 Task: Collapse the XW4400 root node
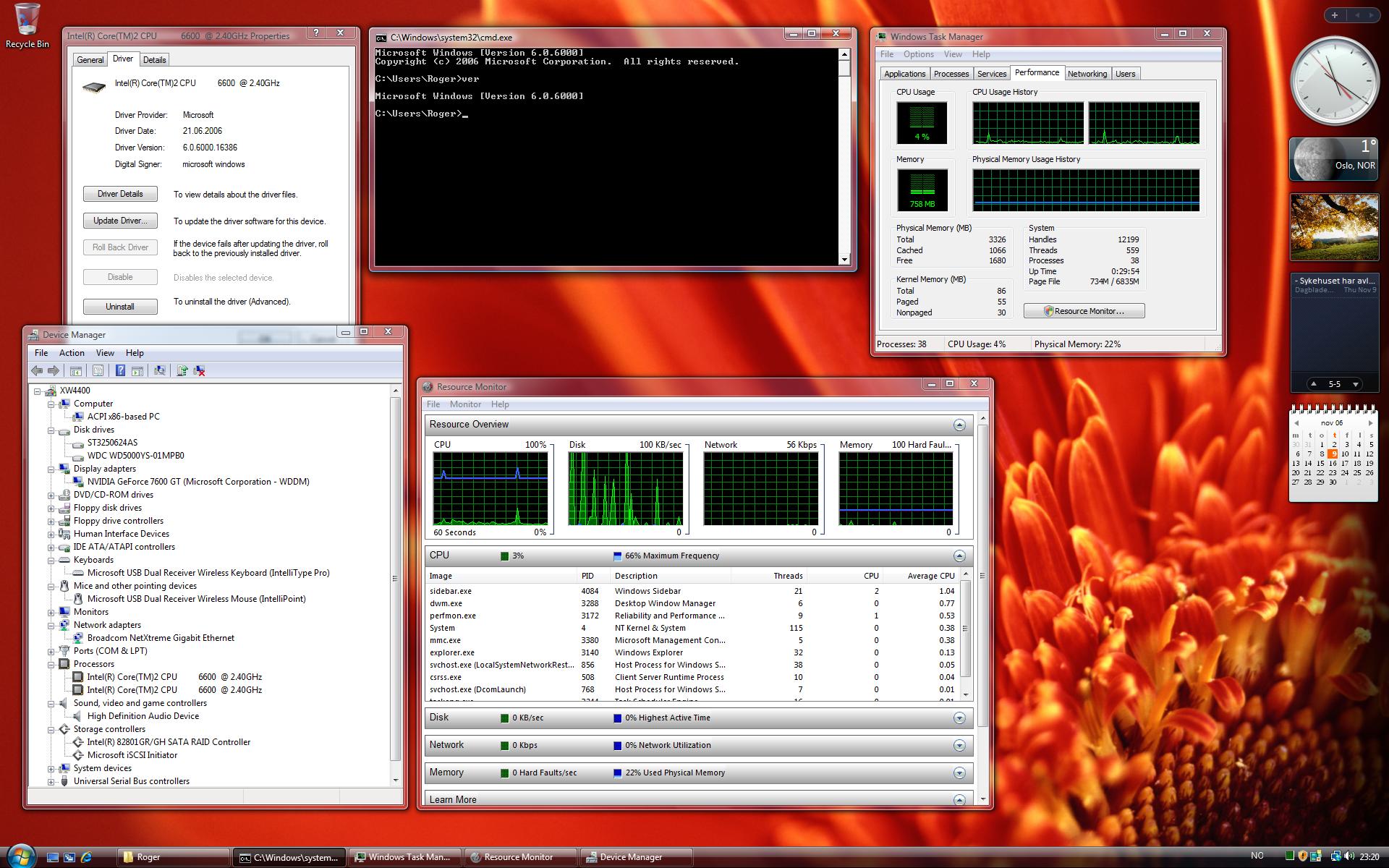click(x=38, y=391)
